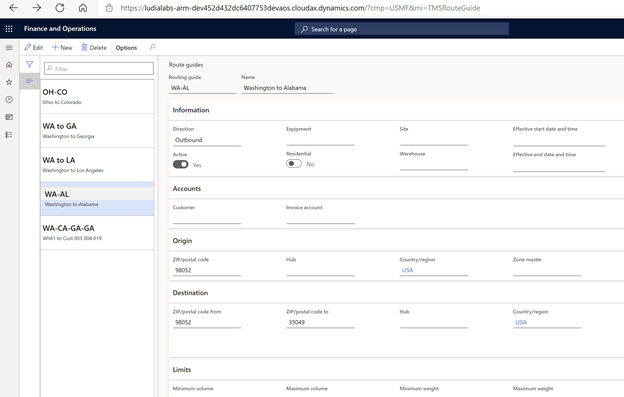The image size is (624, 397).
Task: Open Destination Country/region USA link
Action: pyautogui.click(x=521, y=322)
